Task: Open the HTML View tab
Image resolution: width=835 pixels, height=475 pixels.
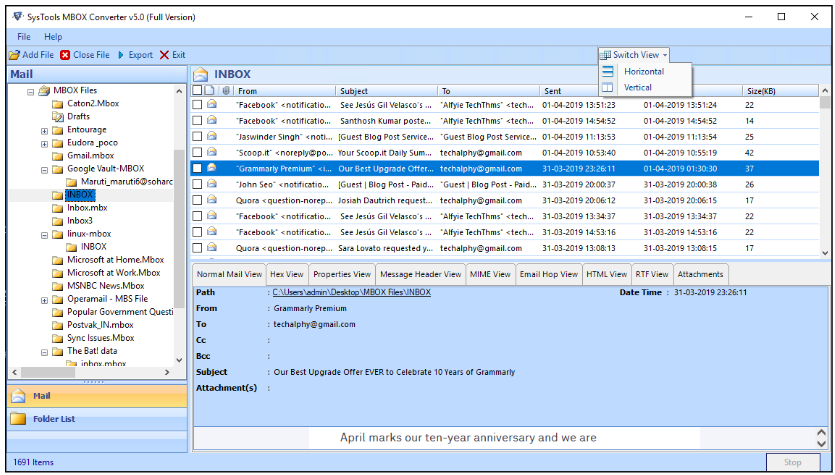Action: pyautogui.click(x=607, y=274)
